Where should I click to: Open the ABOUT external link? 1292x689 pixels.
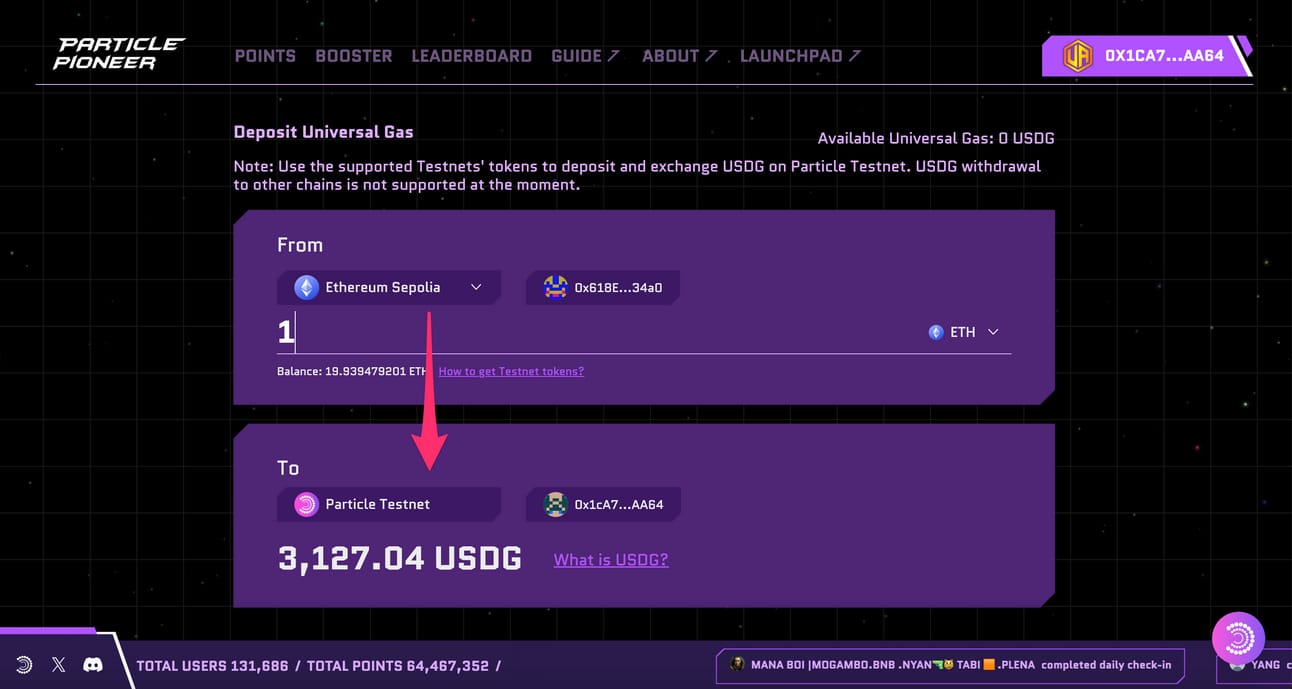tap(680, 56)
